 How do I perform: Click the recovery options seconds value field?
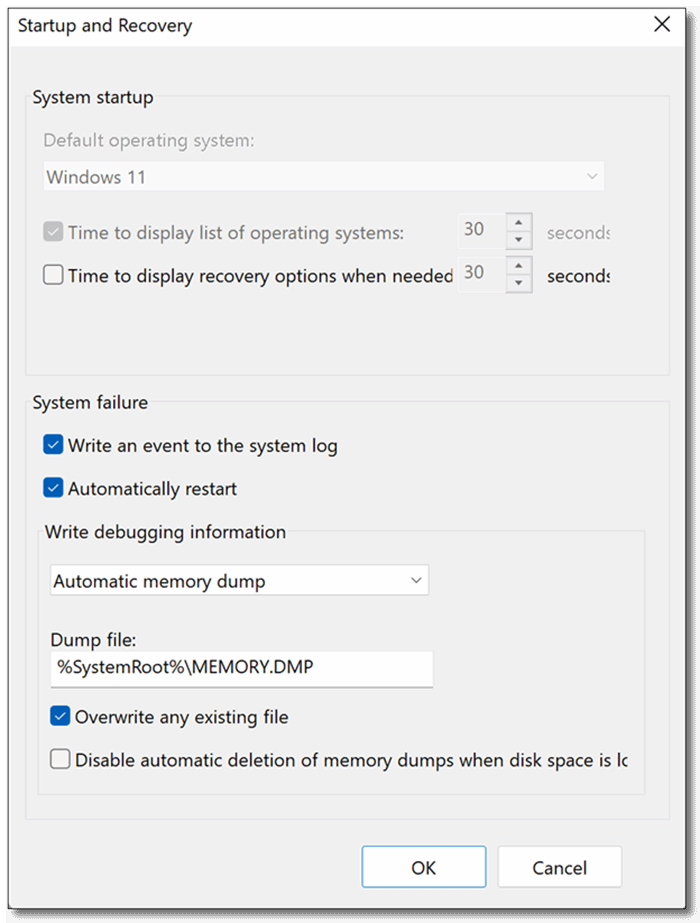click(481, 275)
